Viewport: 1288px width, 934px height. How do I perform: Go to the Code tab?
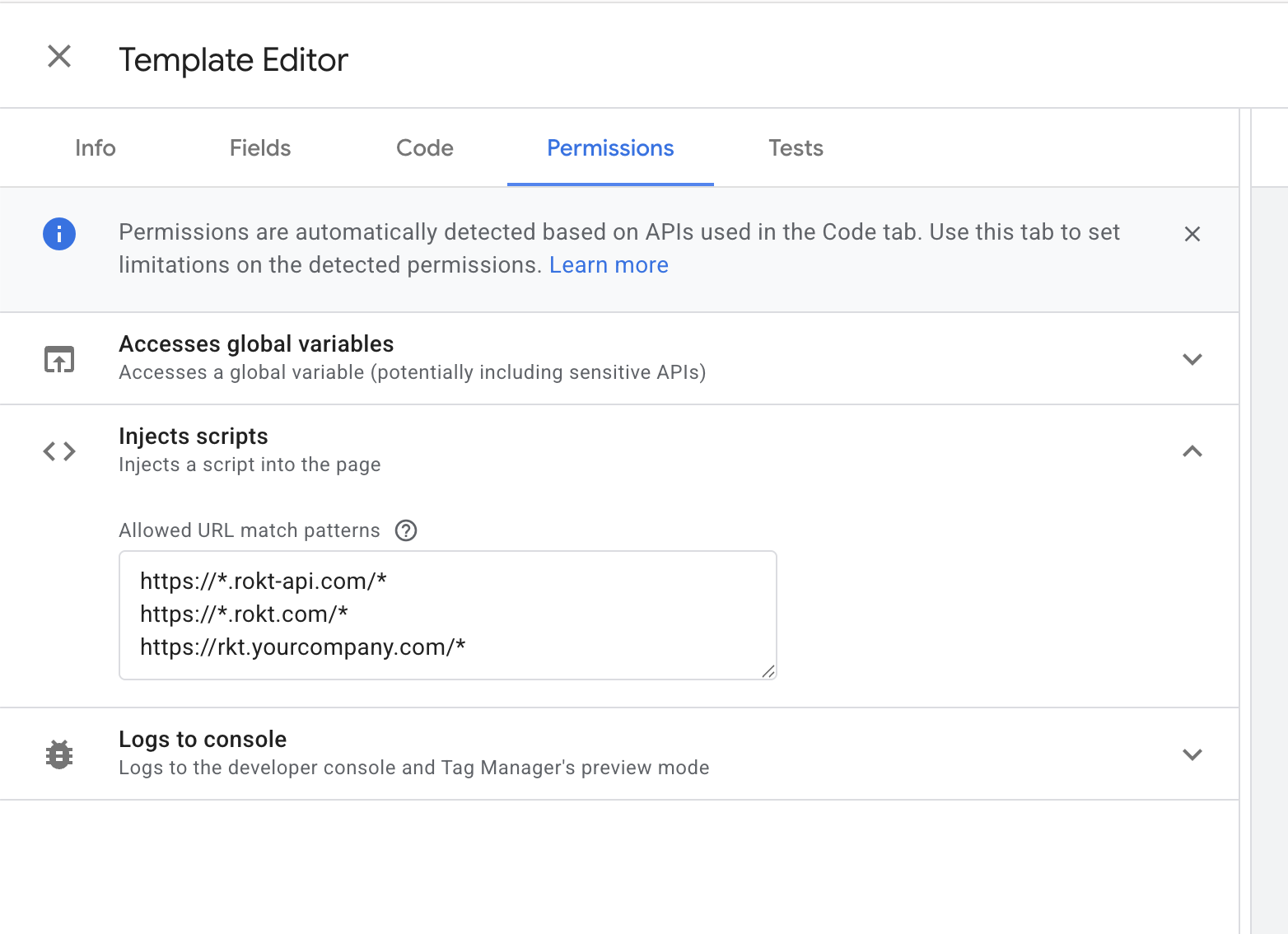coord(425,148)
